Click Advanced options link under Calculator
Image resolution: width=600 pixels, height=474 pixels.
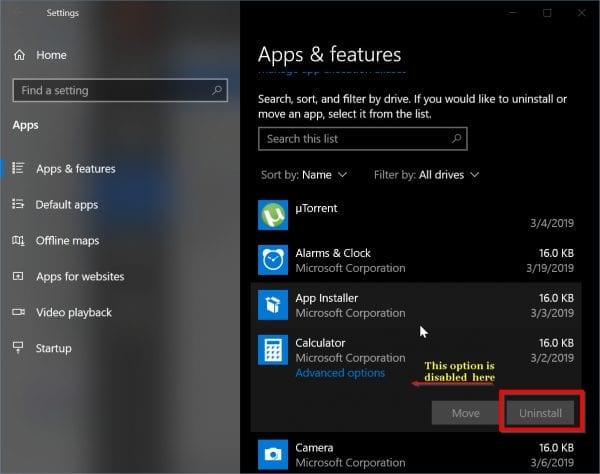point(340,373)
